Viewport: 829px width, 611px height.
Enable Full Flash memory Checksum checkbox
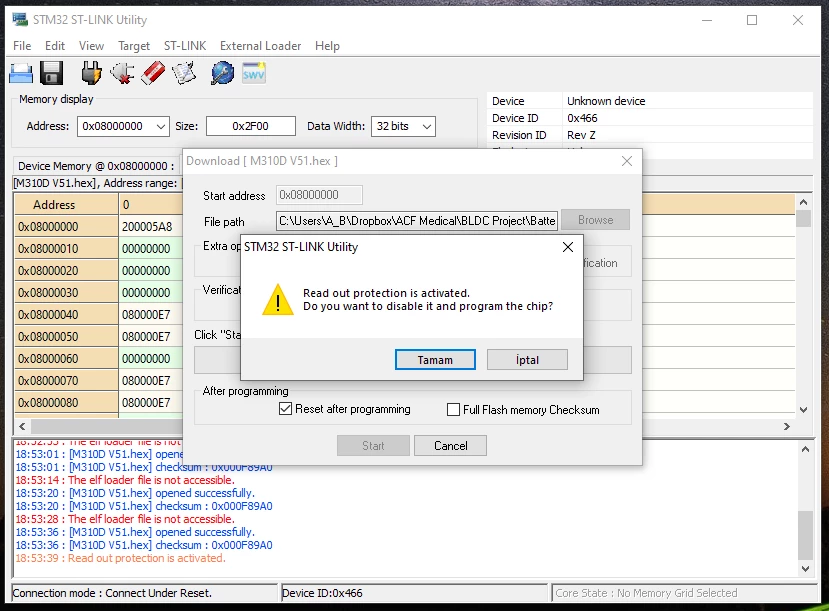(x=453, y=410)
